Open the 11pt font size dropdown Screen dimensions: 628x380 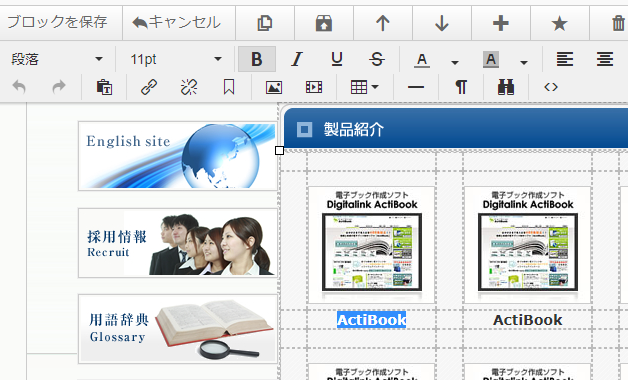[x=175, y=59]
